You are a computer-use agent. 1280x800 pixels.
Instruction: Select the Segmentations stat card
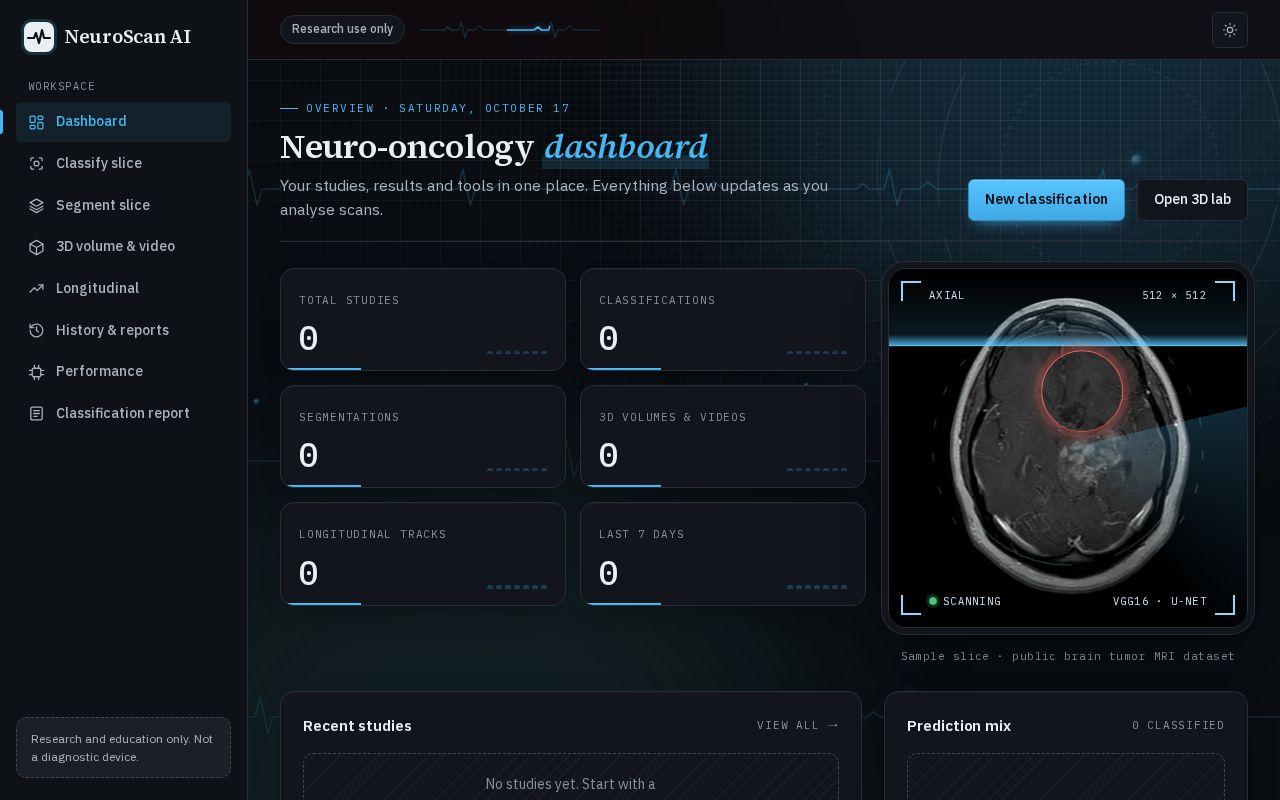point(423,437)
